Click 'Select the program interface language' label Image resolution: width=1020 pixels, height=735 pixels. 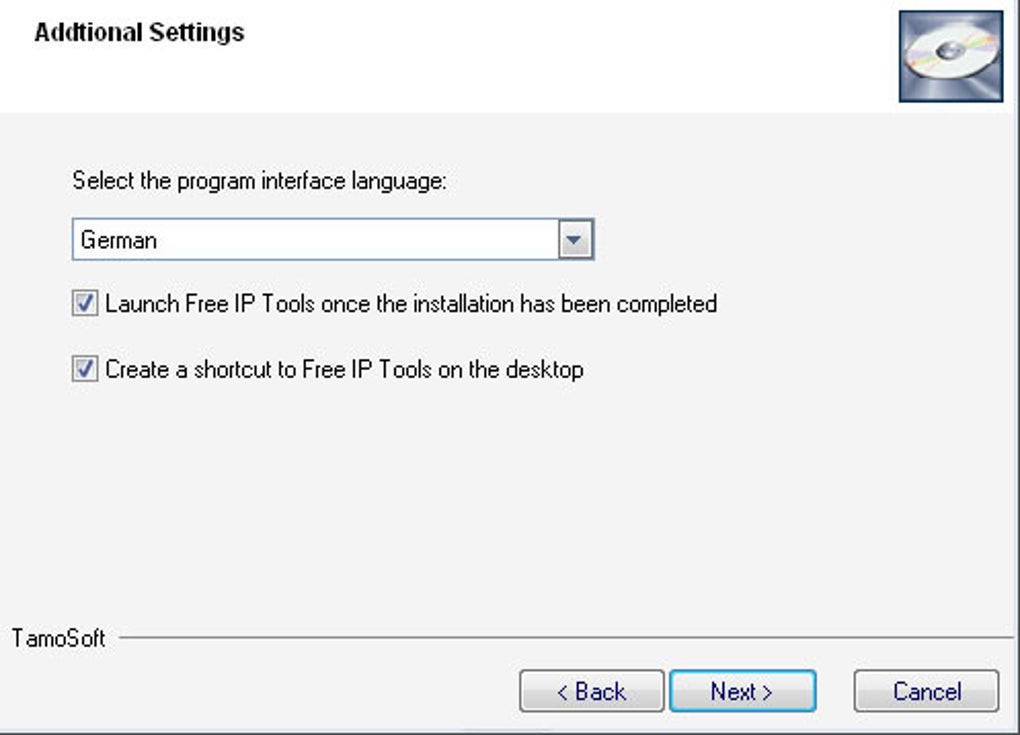coord(259,181)
